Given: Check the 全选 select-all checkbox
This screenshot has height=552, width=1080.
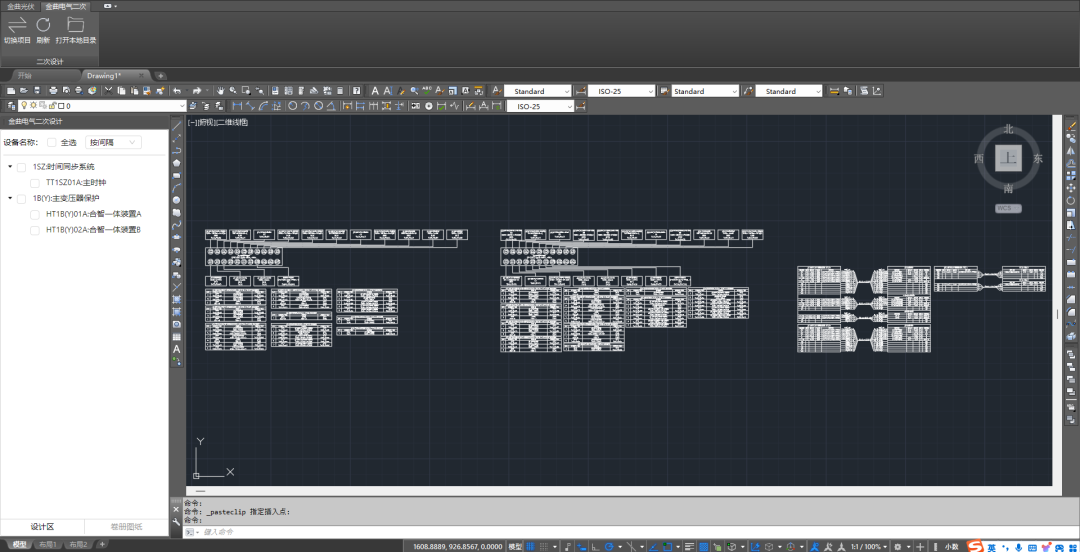Looking at the screenshot, I should pos(52,142).
